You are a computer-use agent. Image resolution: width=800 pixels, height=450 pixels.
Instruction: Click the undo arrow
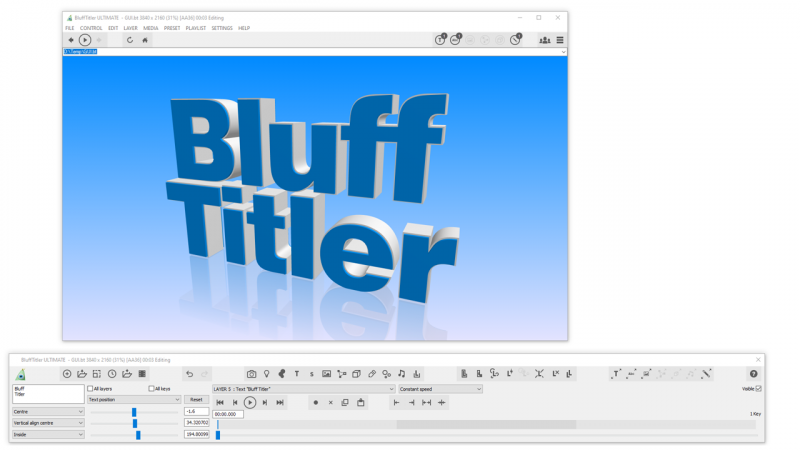[189, 374]
